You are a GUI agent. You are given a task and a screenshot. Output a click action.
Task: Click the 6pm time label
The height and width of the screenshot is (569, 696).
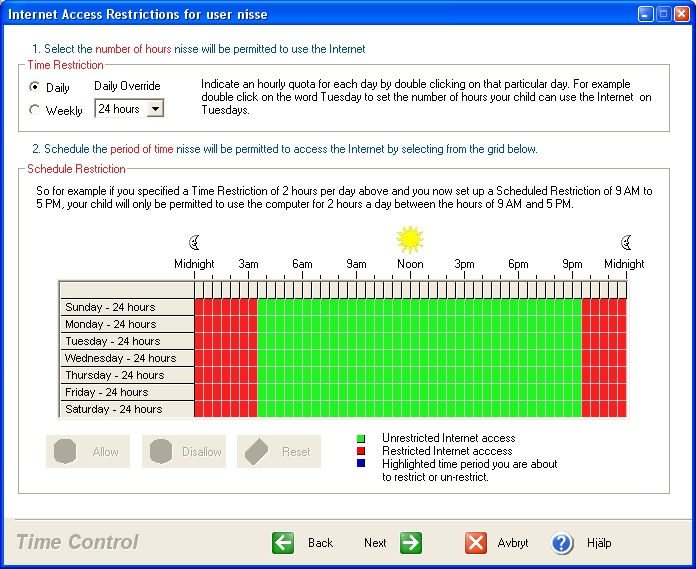click(518, 264)
